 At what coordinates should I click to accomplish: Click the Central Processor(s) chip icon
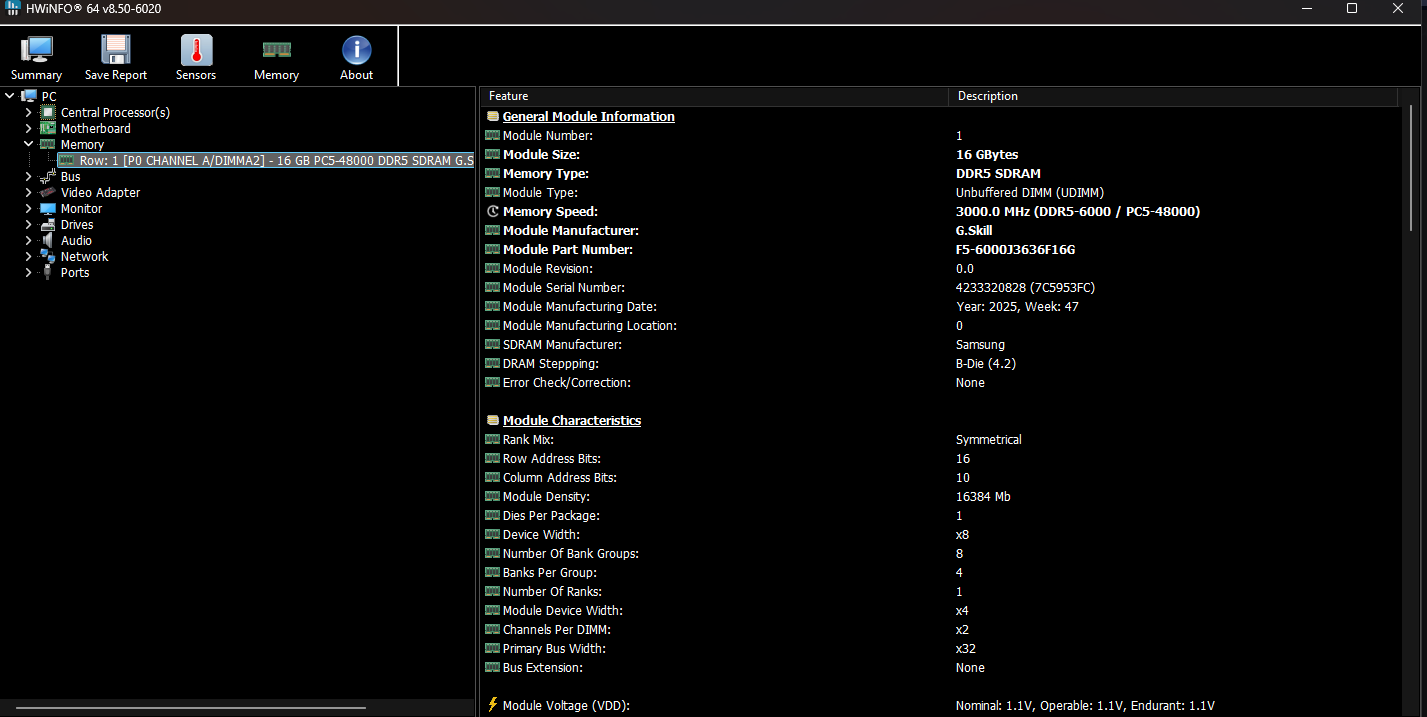click(47, 112)
